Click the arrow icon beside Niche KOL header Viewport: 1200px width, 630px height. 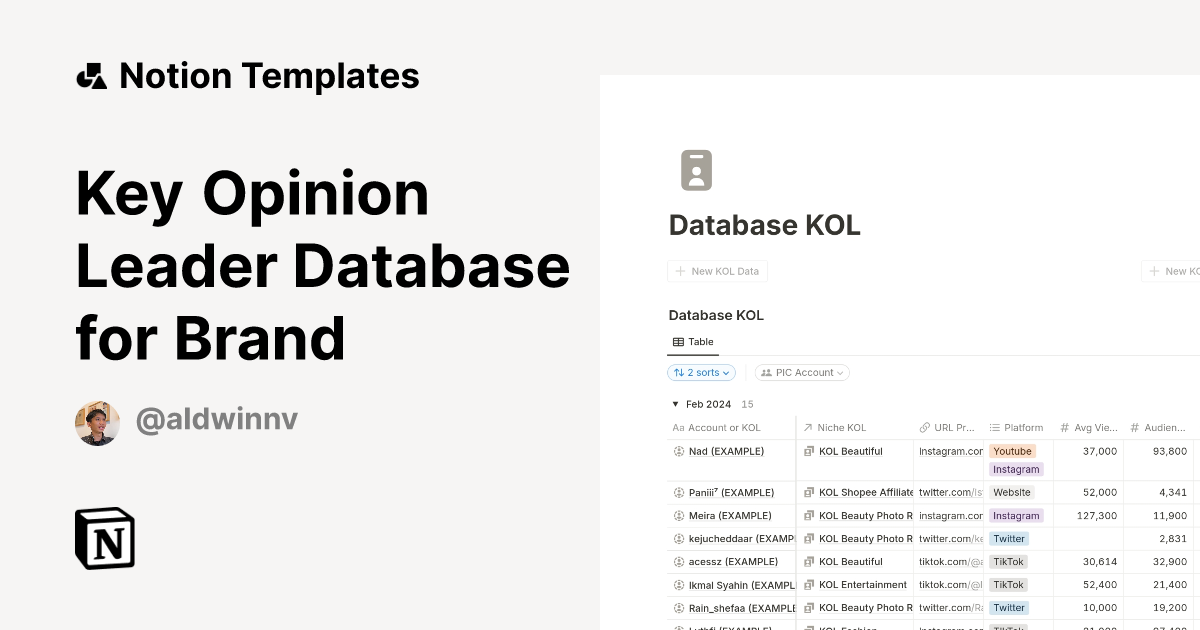(807, 427)
